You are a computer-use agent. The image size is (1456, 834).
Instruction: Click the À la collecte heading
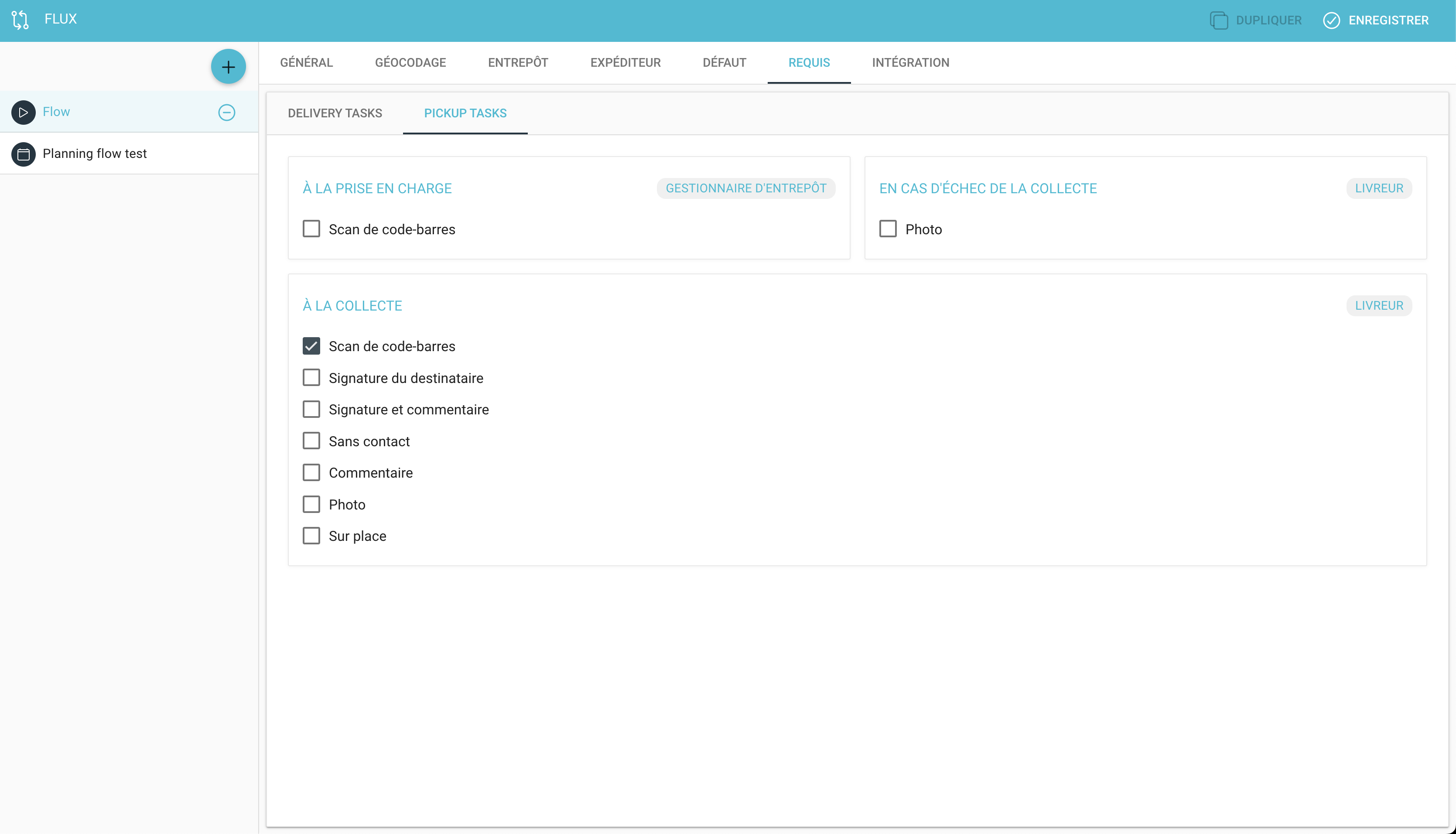(x=352, y=305)
